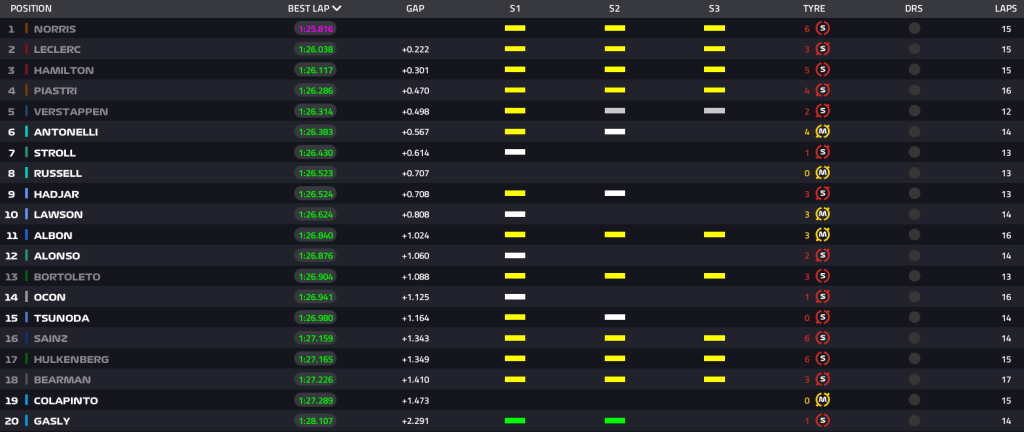This screenshot has height=432, width=1024.
Task: Click Leclerc's soft tyre icon
Action: pyautogui.click(x=823, y=49)
